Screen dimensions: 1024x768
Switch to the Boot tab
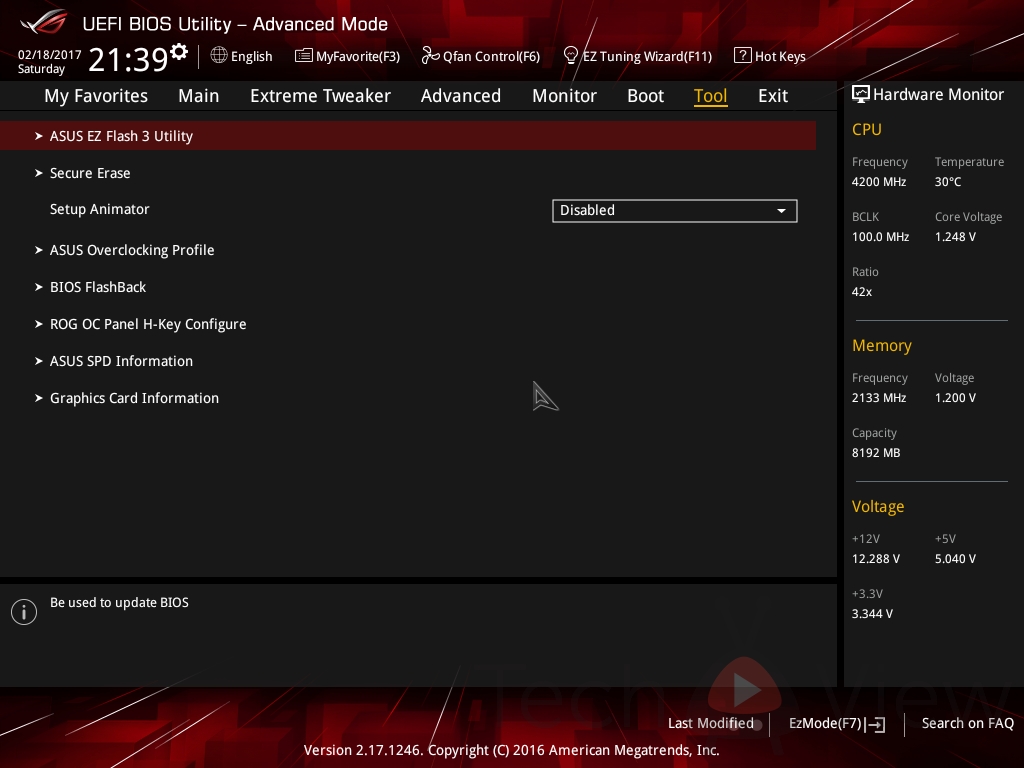coord(645,96)
